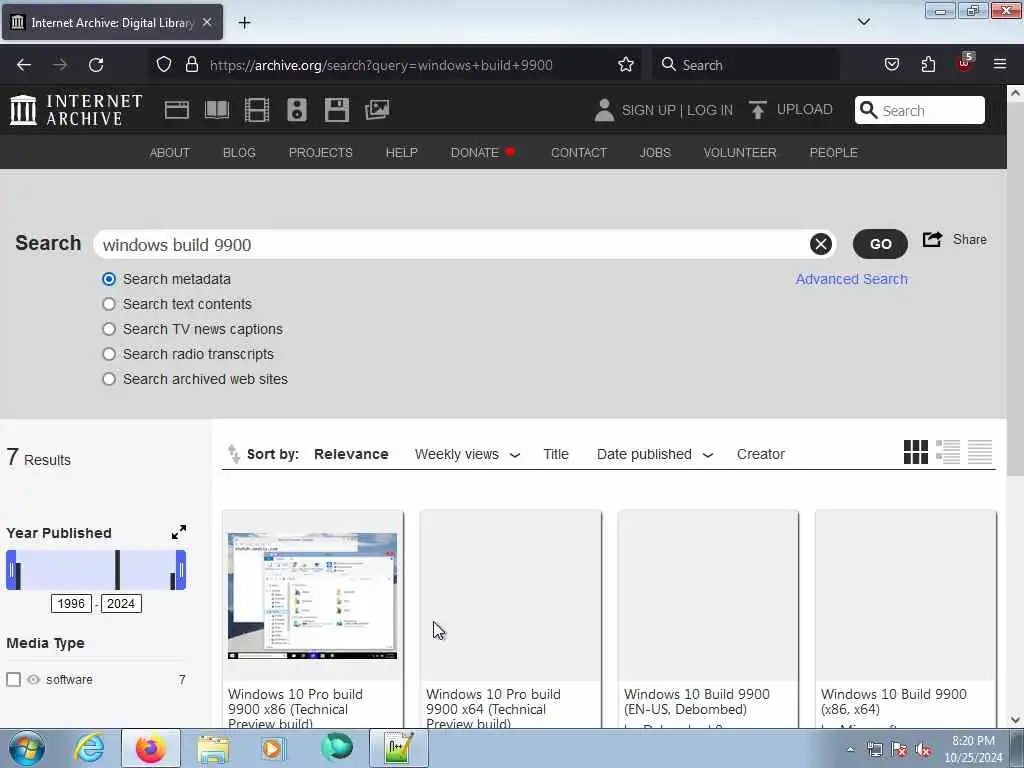Click the 1996 start year field
The width and height of the screenshot is (1024, 768).
71,603
